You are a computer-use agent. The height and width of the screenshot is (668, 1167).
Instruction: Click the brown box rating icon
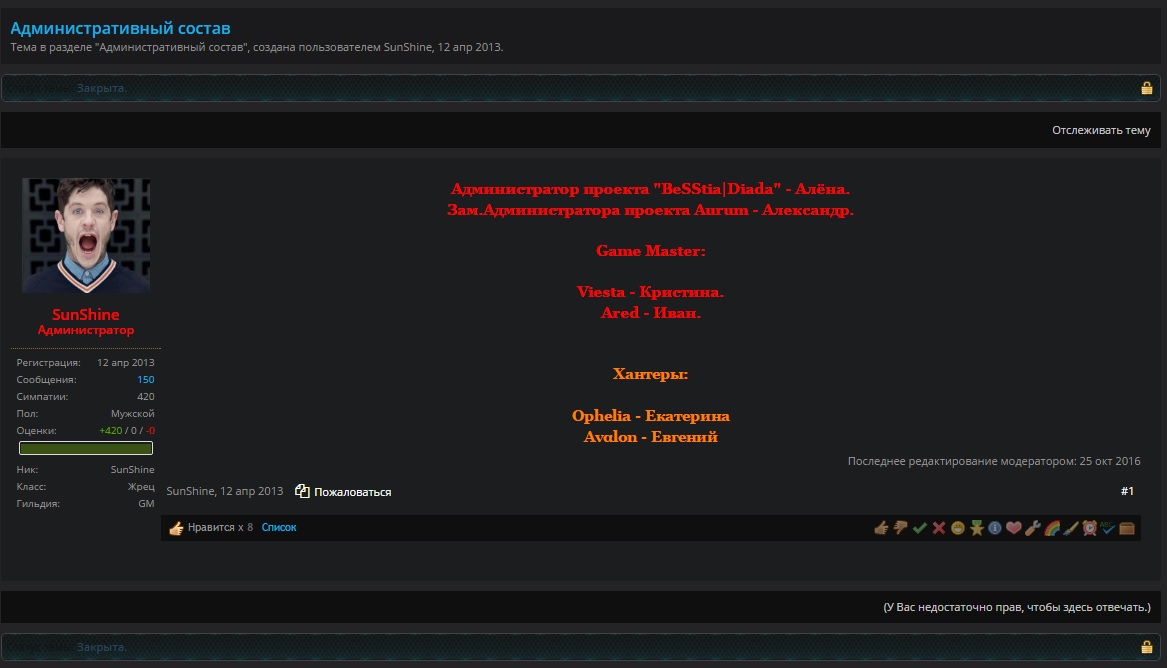pyautogui.click(x=1127, y=528)
